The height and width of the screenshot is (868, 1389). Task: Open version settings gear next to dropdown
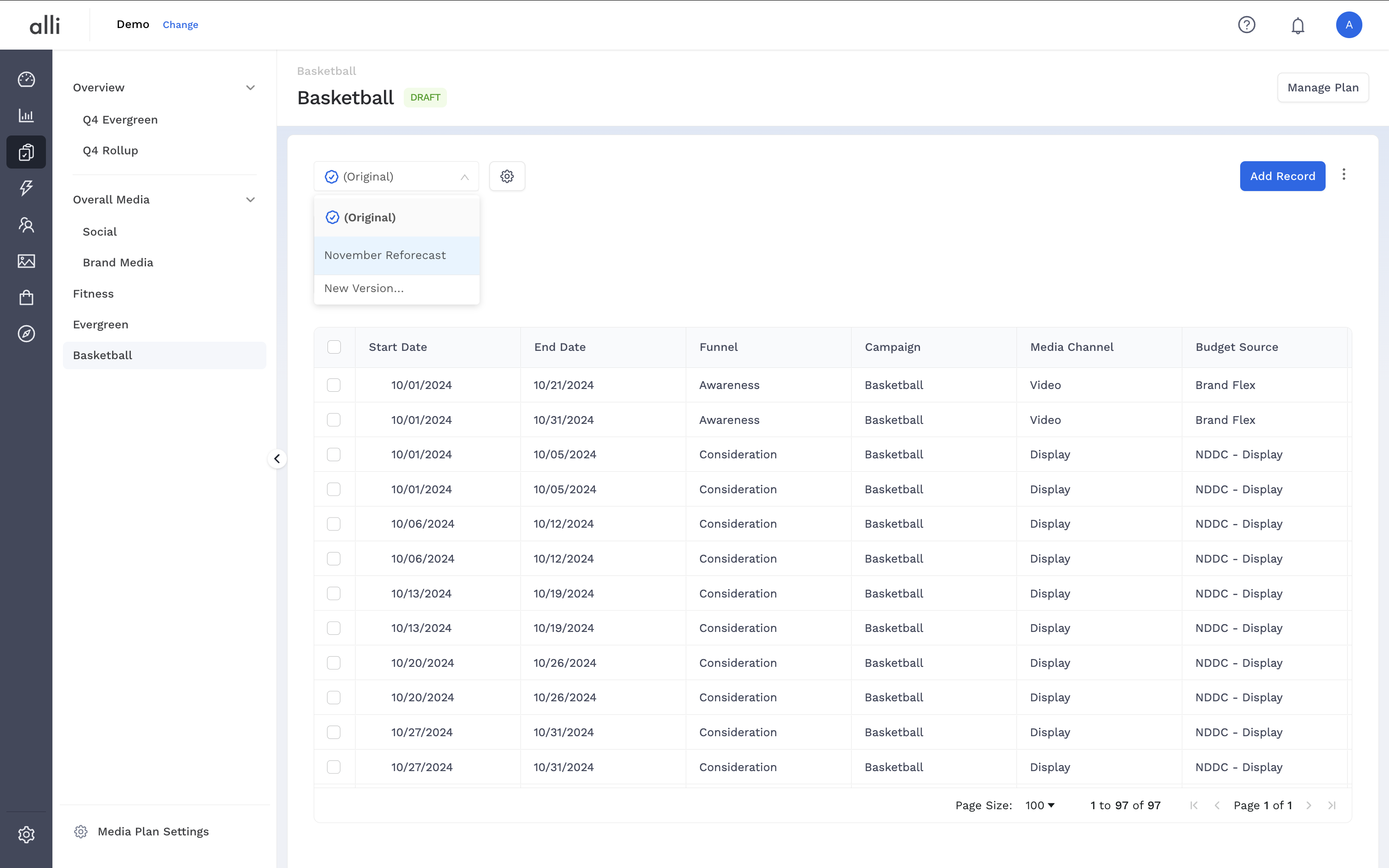[507, 176]
